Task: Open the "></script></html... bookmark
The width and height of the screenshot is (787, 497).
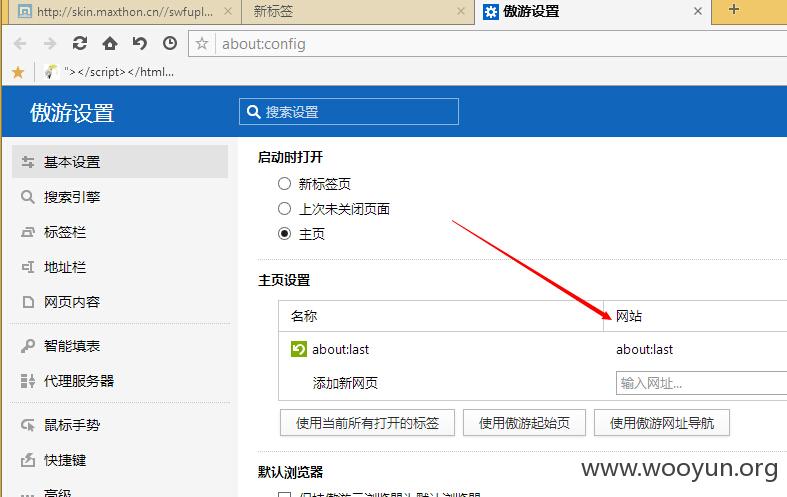Action: pos(109,72)
